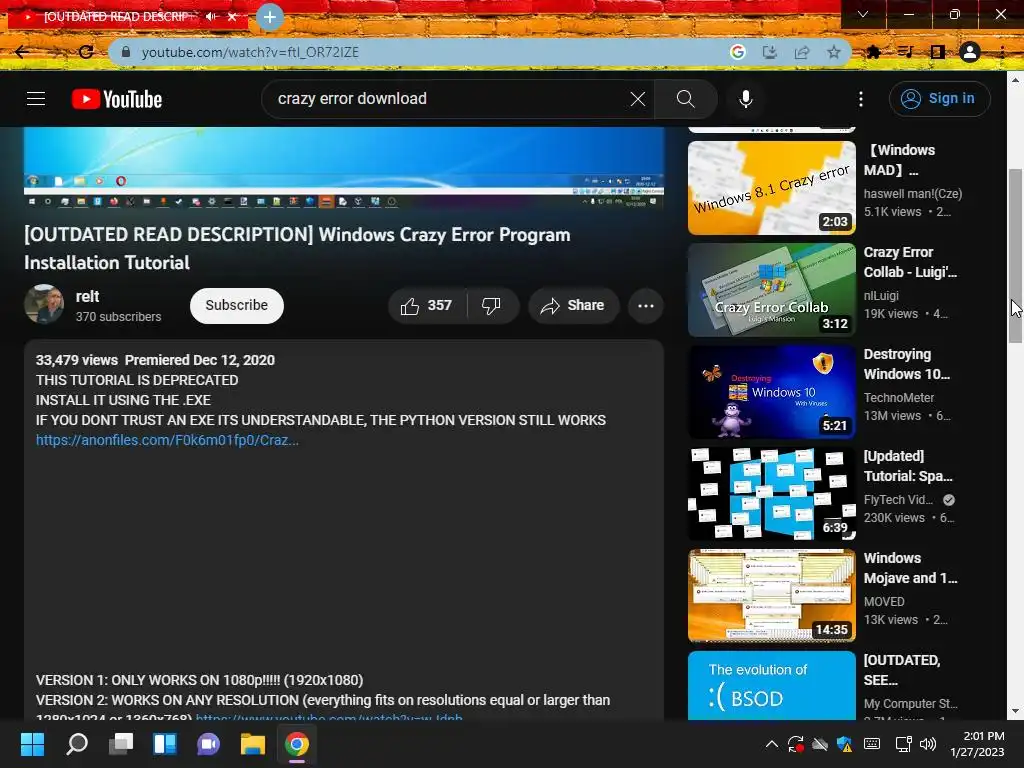
Task: Click the magnifier search button
Action: [x=685, y=99]
